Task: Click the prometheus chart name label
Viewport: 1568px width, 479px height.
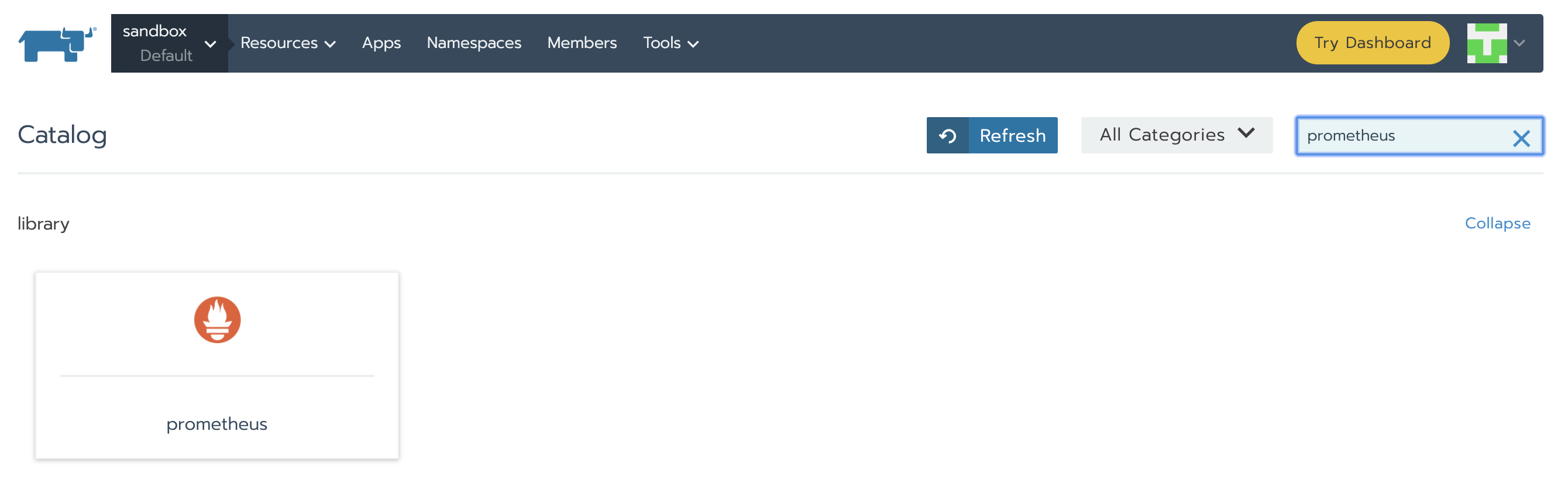Action: coord(216,423)
